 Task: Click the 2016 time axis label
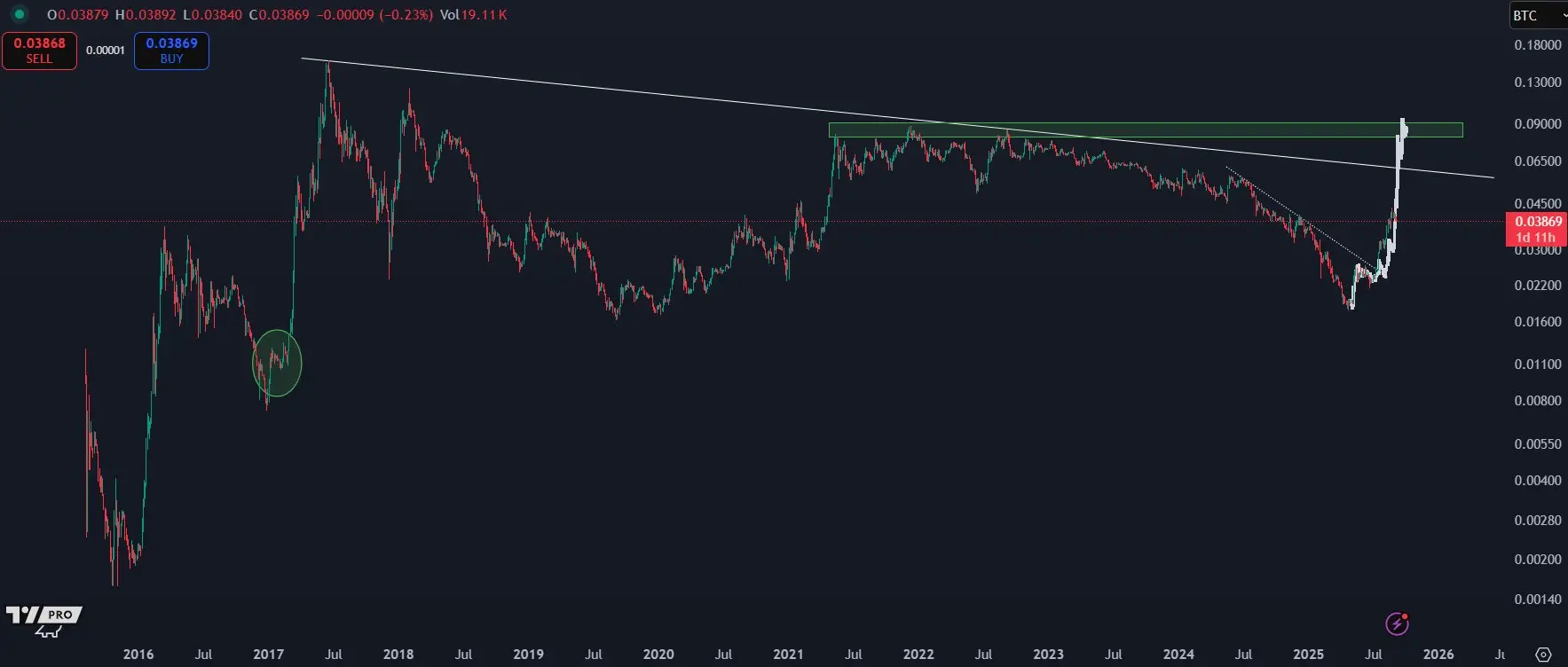(x=138, y=655)
